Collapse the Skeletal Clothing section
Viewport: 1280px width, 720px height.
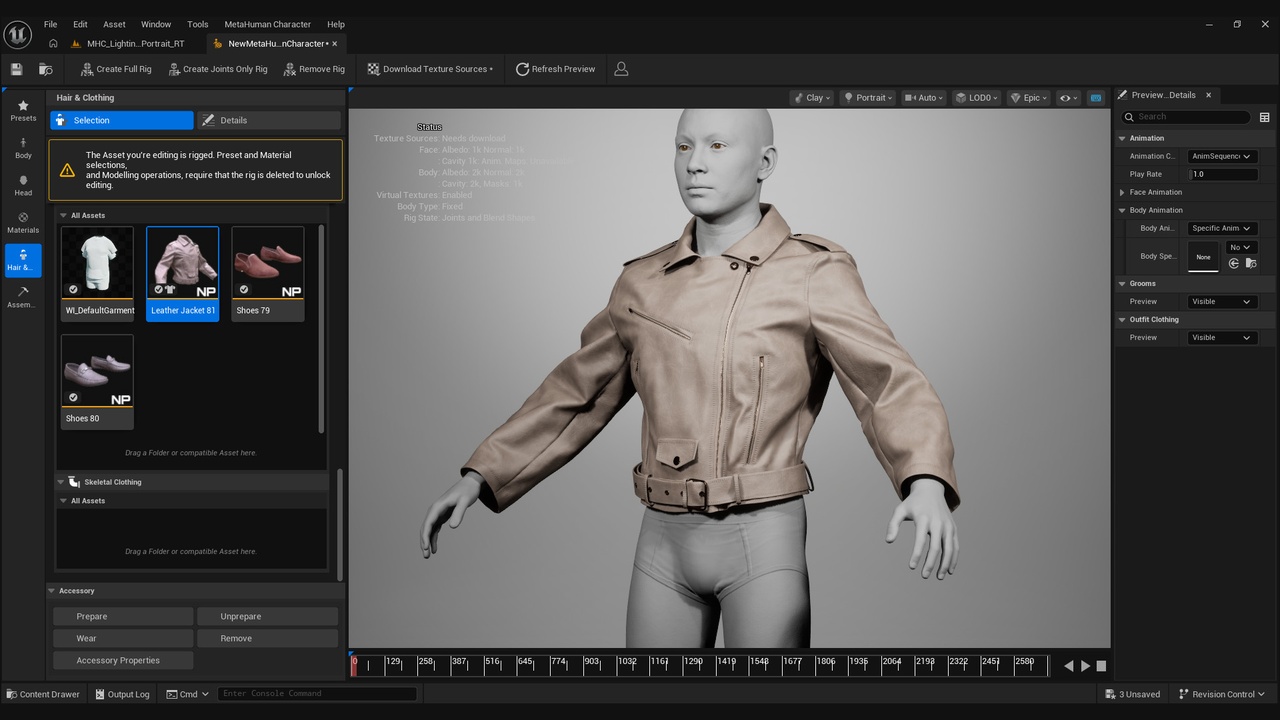point(61,482)
